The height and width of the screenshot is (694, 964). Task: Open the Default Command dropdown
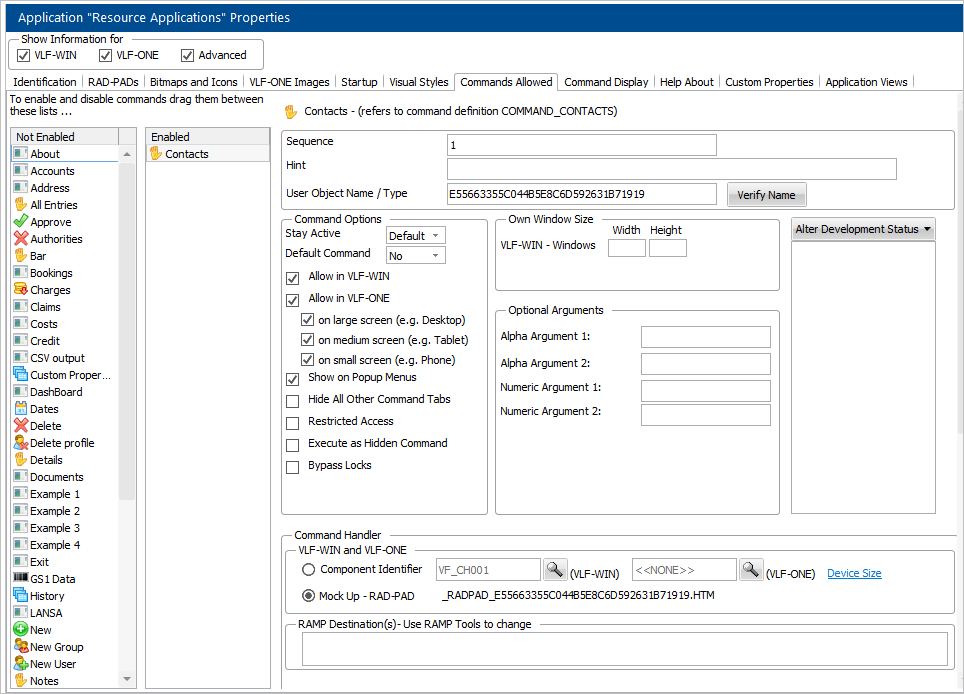point(415,256)
